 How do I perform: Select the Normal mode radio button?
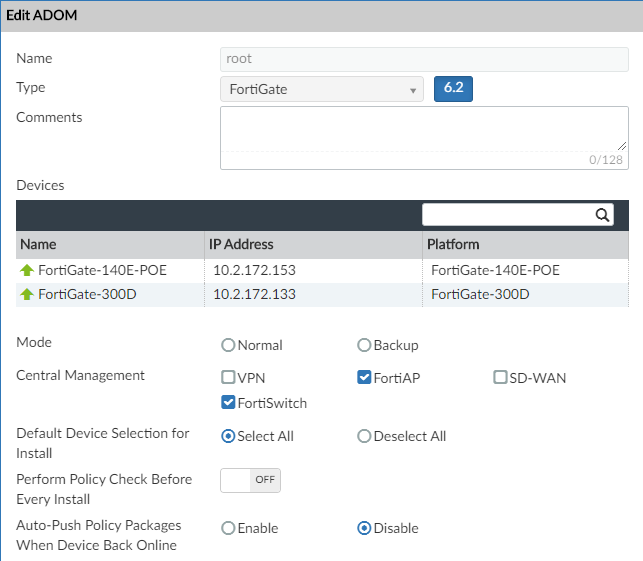coord(228,345)
